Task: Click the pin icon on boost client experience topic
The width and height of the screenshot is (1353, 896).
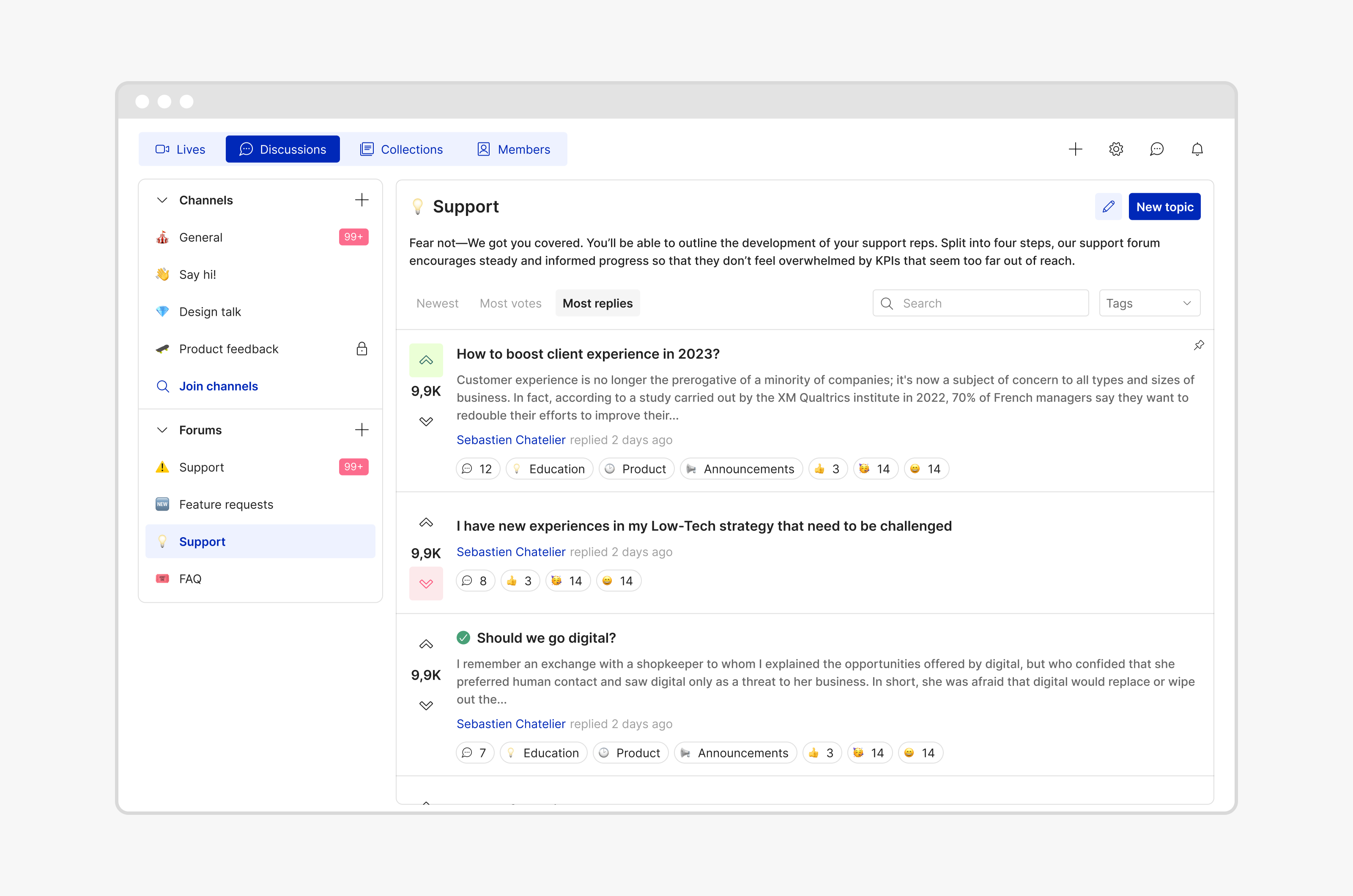Action: click(x=1199, y=345)
